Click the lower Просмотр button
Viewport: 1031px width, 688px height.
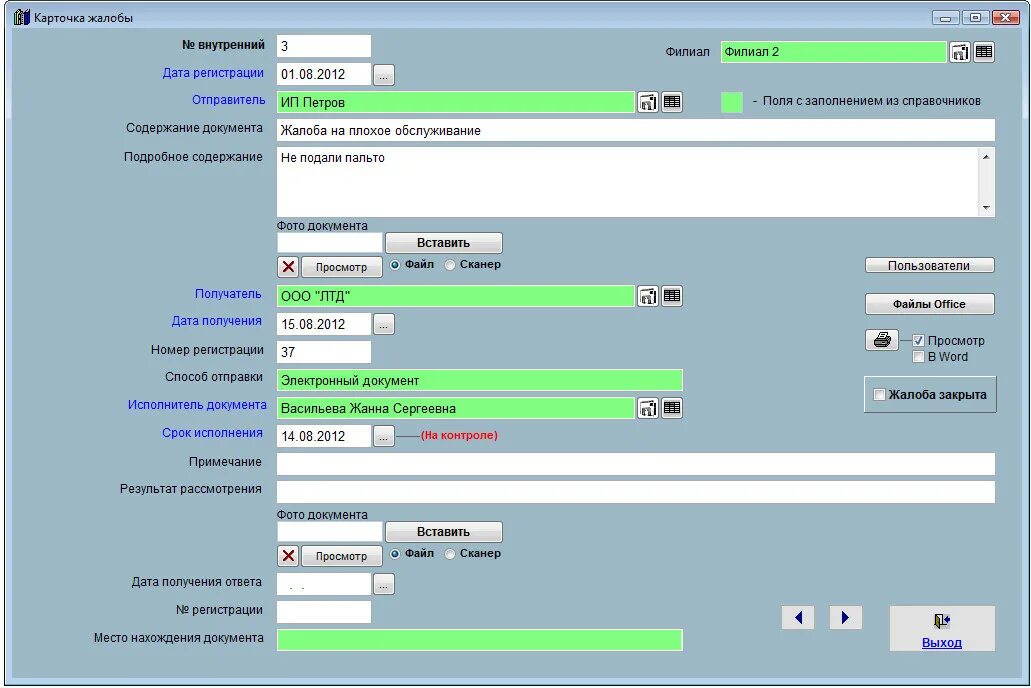coord(341,556)
